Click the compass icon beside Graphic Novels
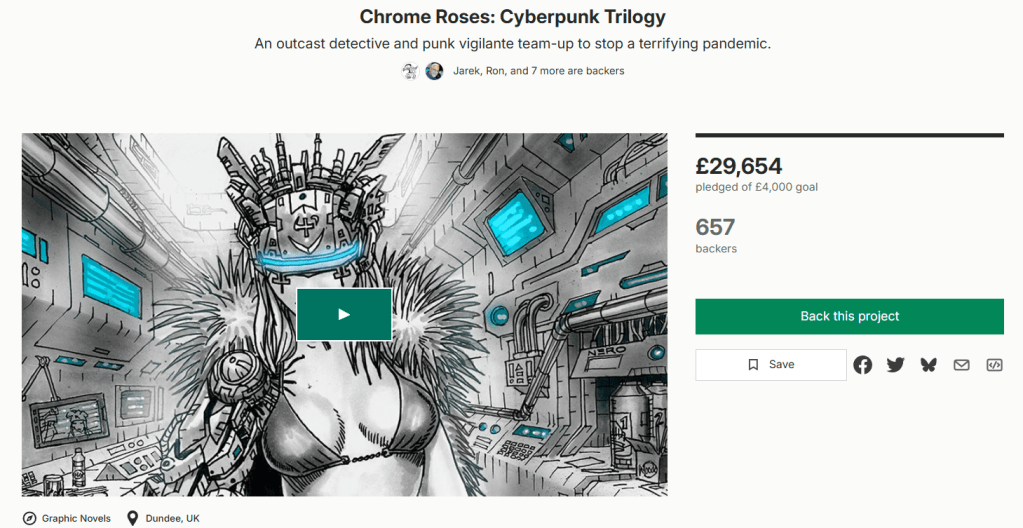This screenshot has width=1023, height=528. (x=29, y=518)
